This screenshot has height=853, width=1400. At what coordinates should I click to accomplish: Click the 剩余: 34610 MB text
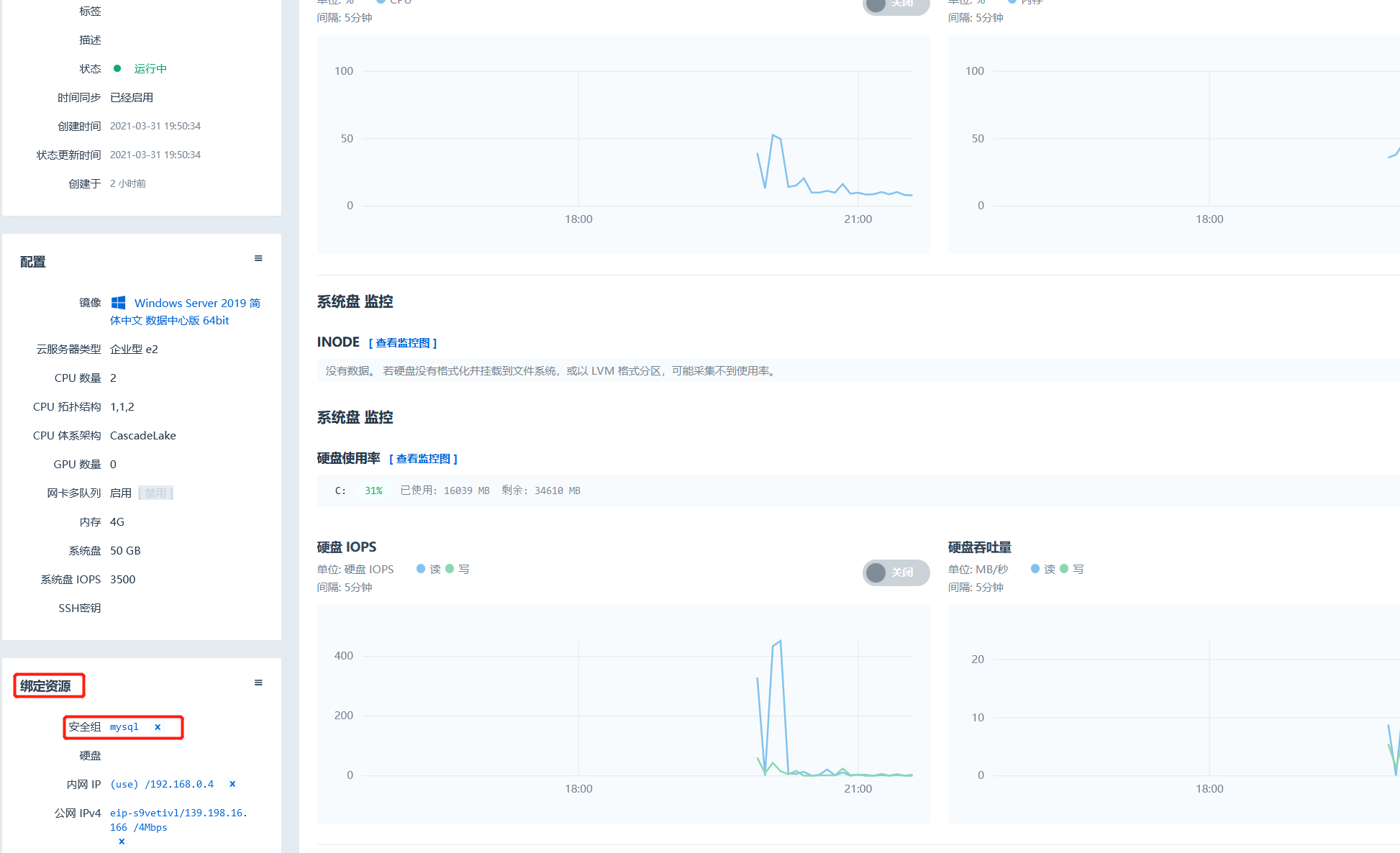(541, 491)
